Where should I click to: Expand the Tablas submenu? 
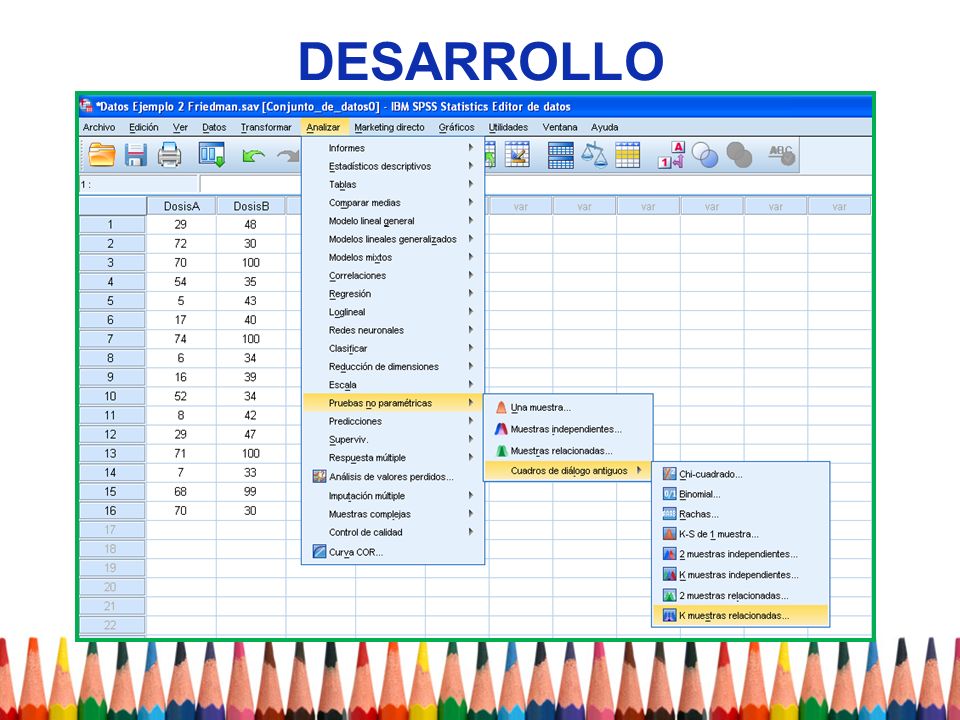point(393,184)
